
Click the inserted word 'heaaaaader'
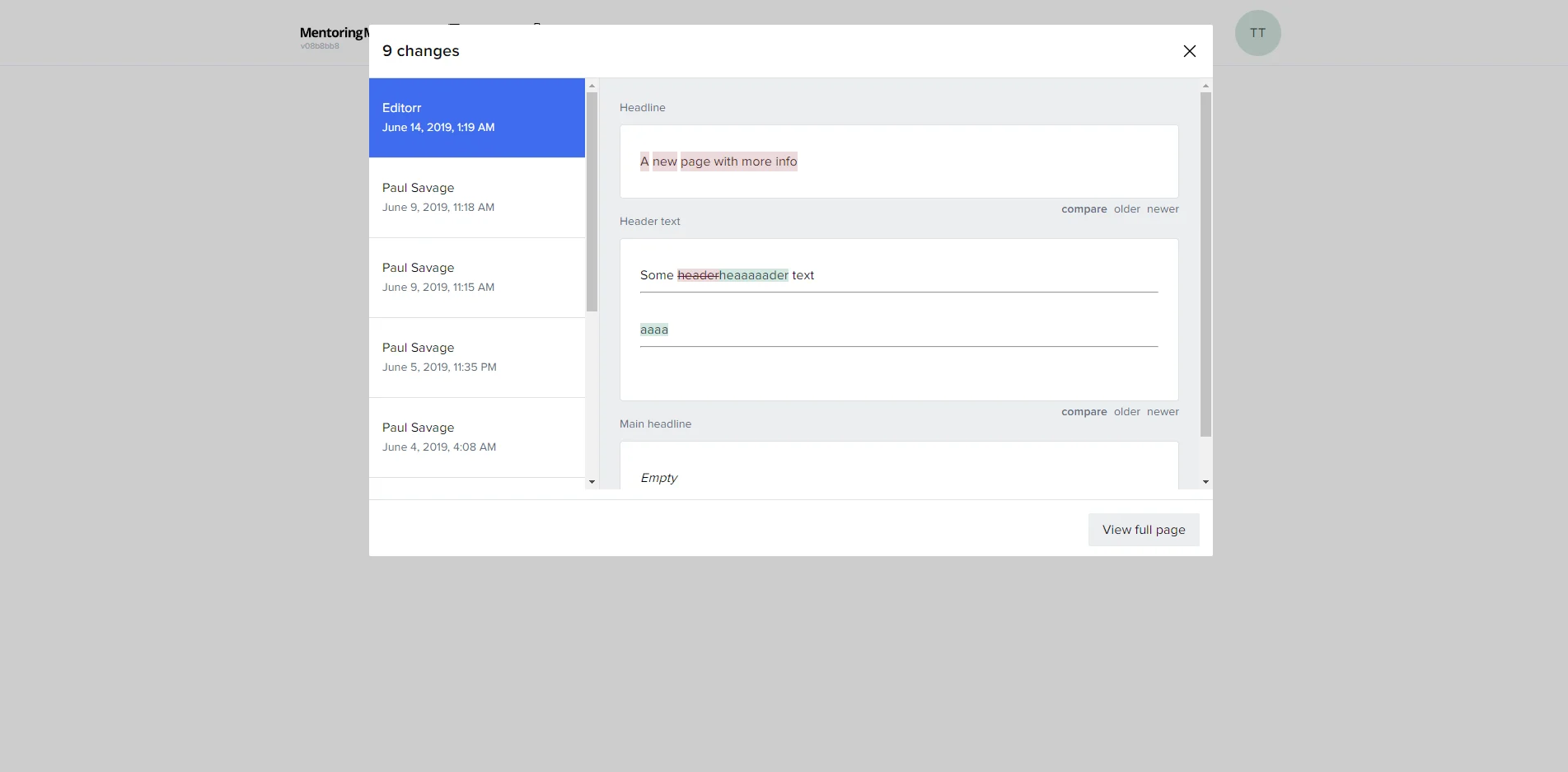pos(754,275)
